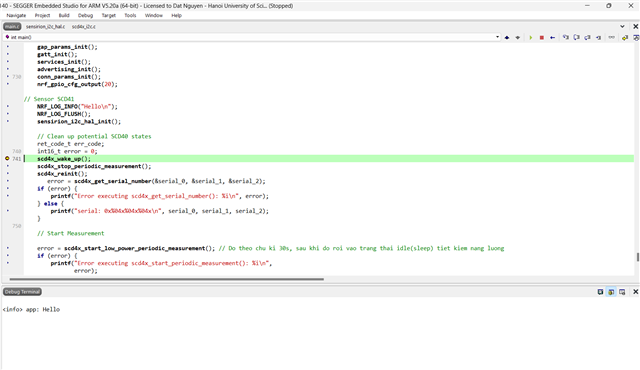Stop debugging with the red square icon
The width and height of the screenshot is (640, 370).
click(542, 38)
